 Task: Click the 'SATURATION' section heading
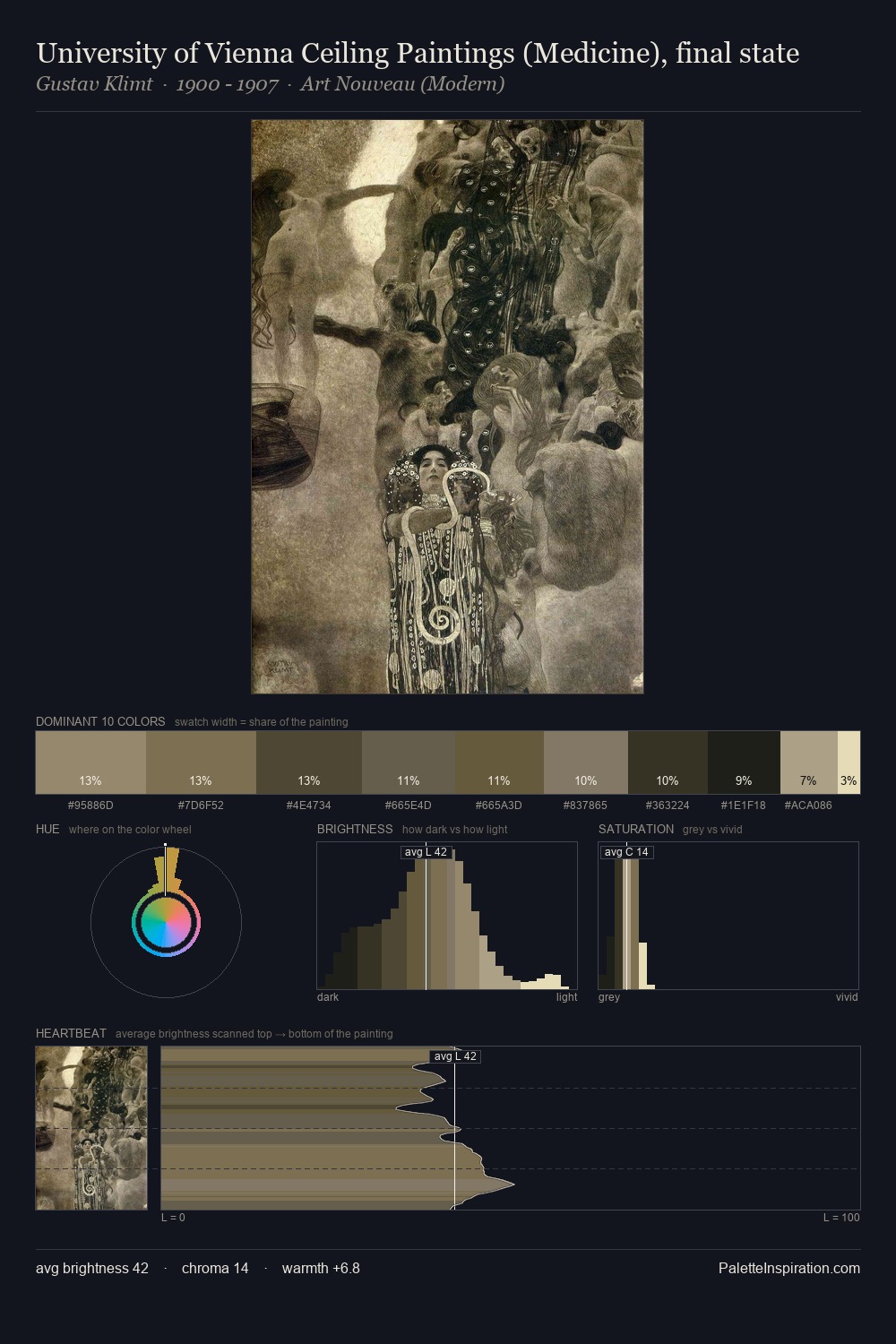636,829
